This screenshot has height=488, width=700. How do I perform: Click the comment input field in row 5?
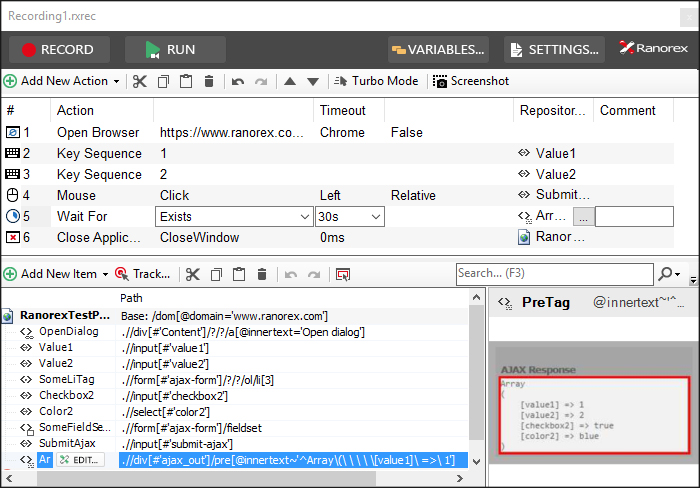634,217
